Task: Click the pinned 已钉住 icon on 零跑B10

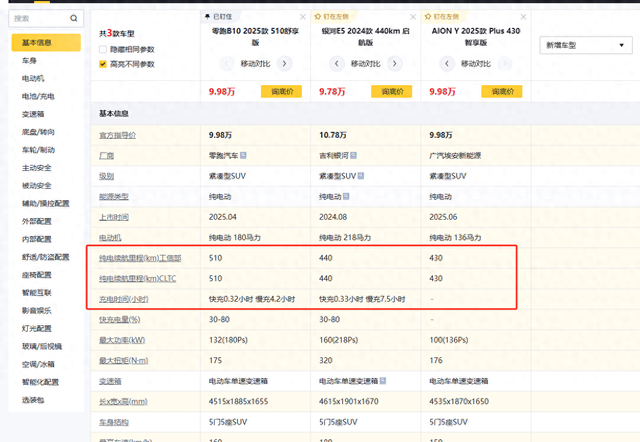Action: point(207,17)
